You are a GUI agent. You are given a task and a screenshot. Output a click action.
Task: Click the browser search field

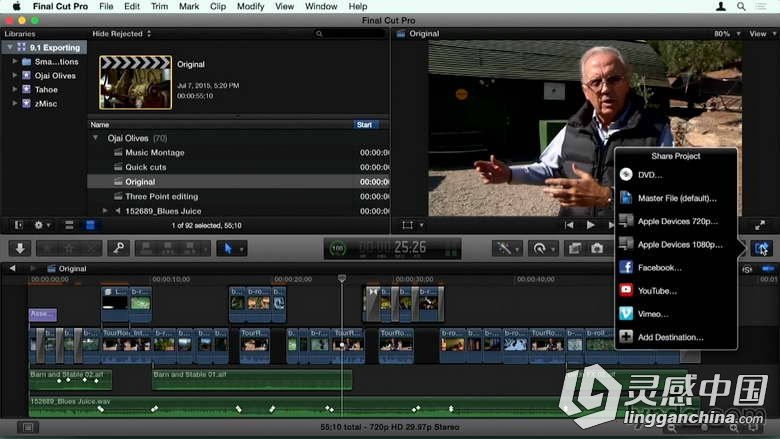click(351, 34)
